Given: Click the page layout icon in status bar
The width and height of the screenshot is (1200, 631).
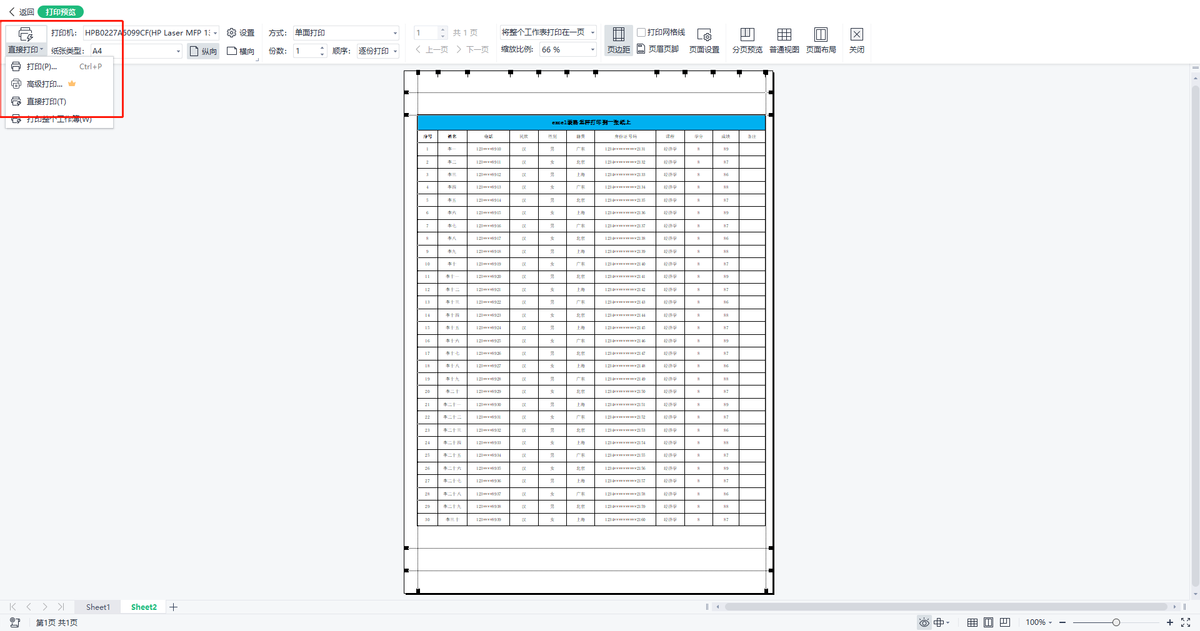Looking at the screenshot, I should coord(989,622).
